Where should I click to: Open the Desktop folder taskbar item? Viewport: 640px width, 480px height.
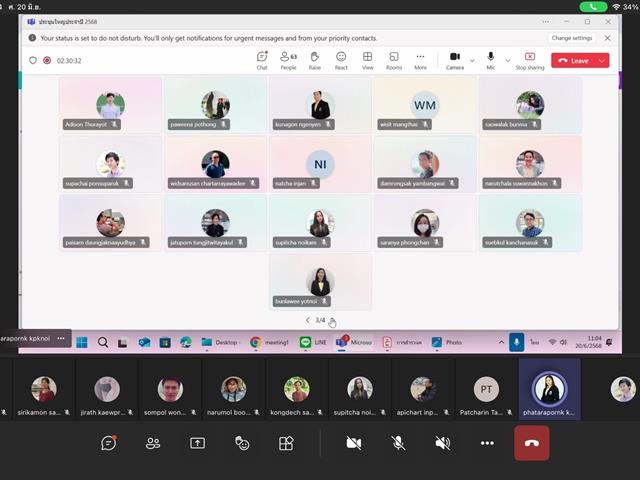coord(221,342)
